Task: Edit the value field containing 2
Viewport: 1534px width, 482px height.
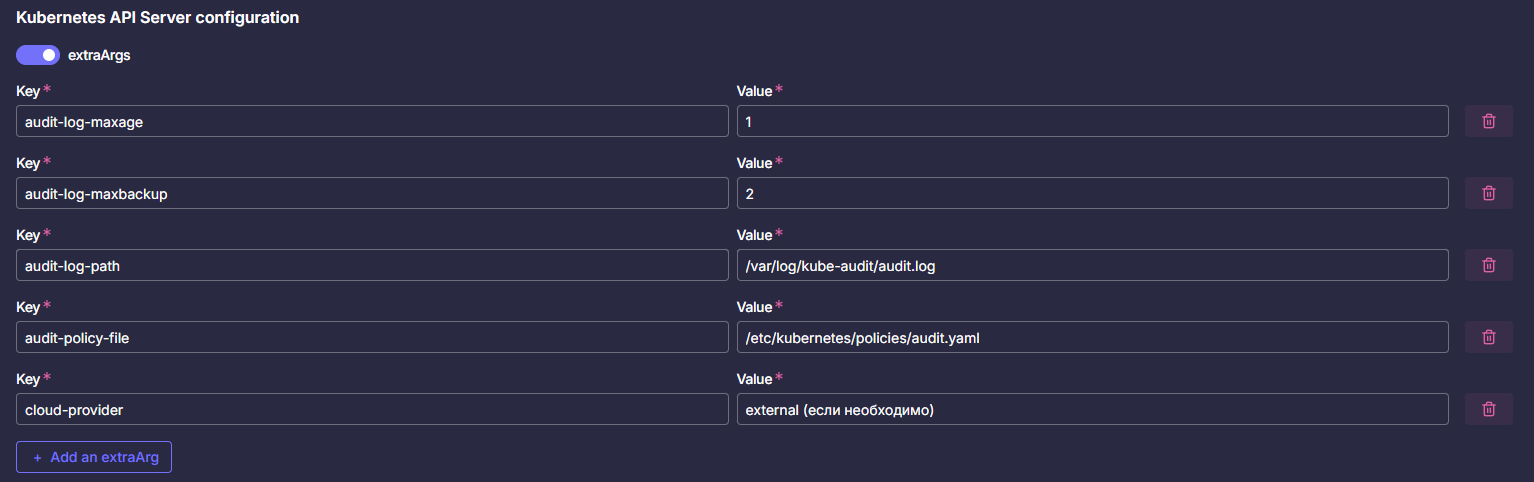Action: point(1093,193)
